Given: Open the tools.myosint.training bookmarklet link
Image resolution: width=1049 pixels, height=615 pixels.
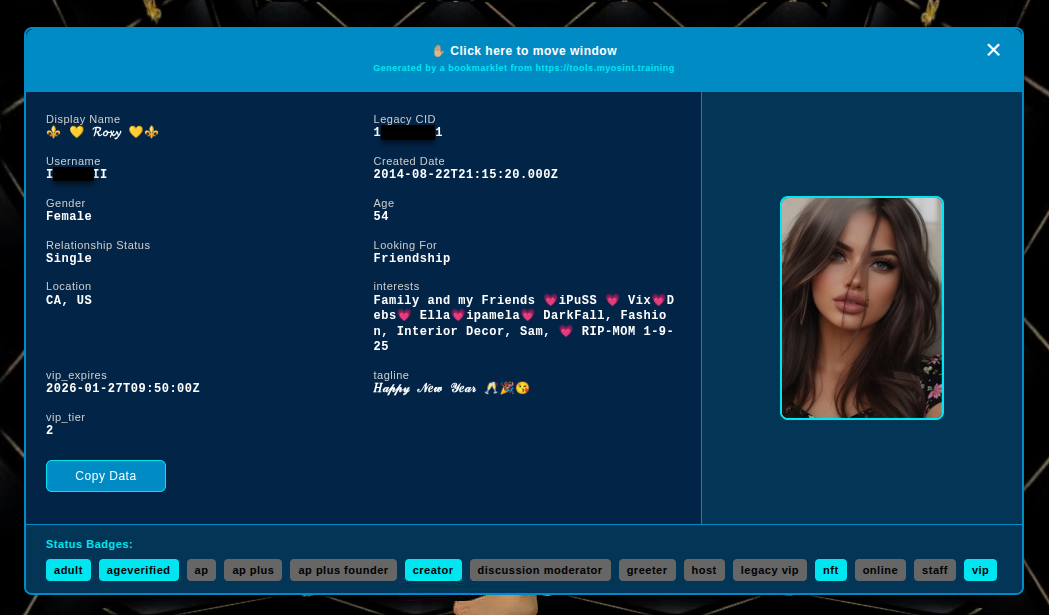Looking at the screenshot, I should [605, 68].
